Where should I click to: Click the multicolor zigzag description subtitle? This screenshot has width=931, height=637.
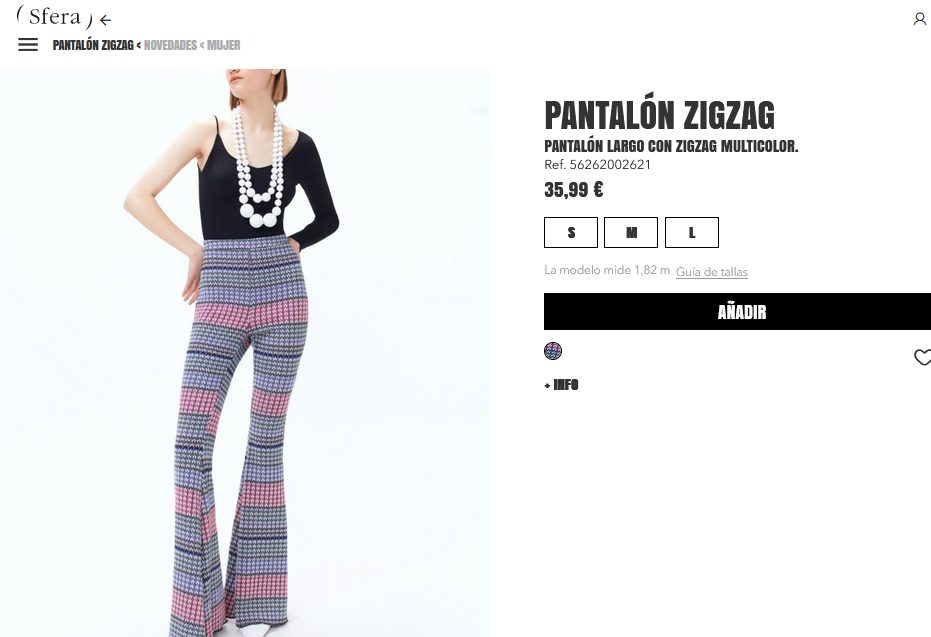671,146
